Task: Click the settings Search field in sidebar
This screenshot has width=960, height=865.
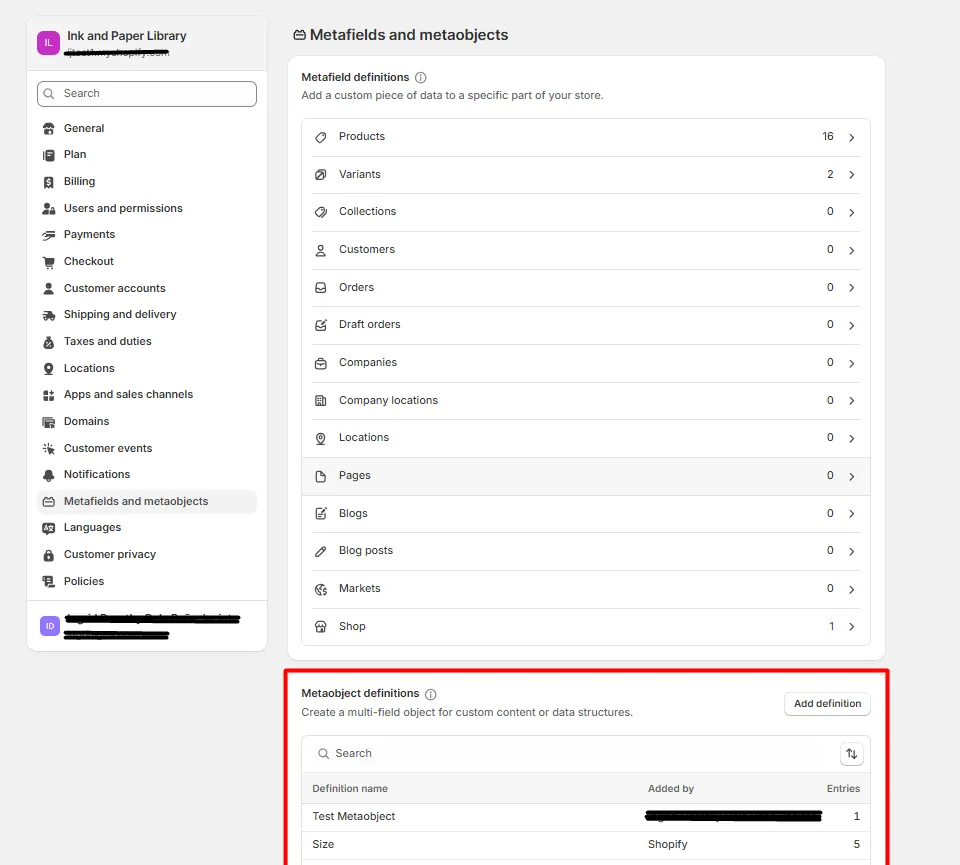Action: (x=147, y=94)
